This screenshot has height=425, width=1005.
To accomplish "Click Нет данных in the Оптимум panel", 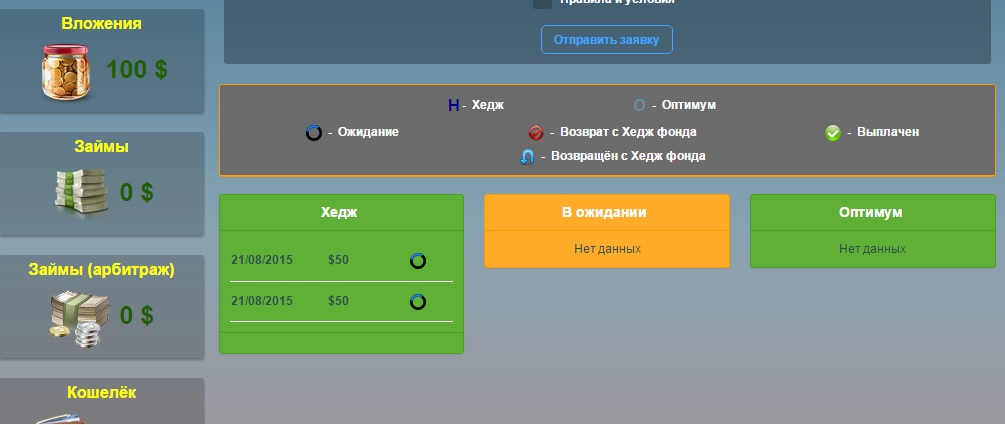I will coord(872,249).
